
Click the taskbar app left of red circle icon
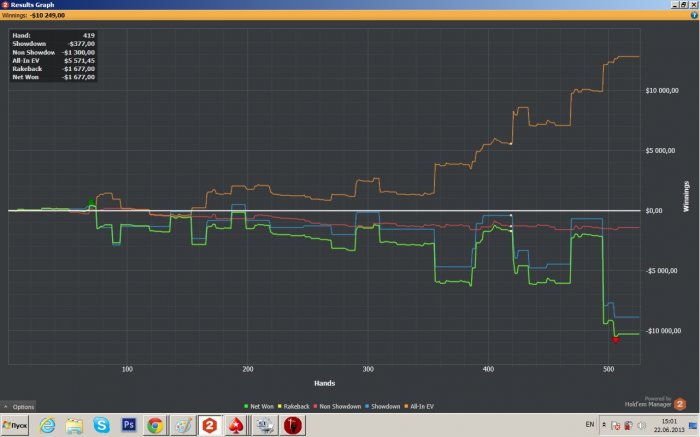265,425
